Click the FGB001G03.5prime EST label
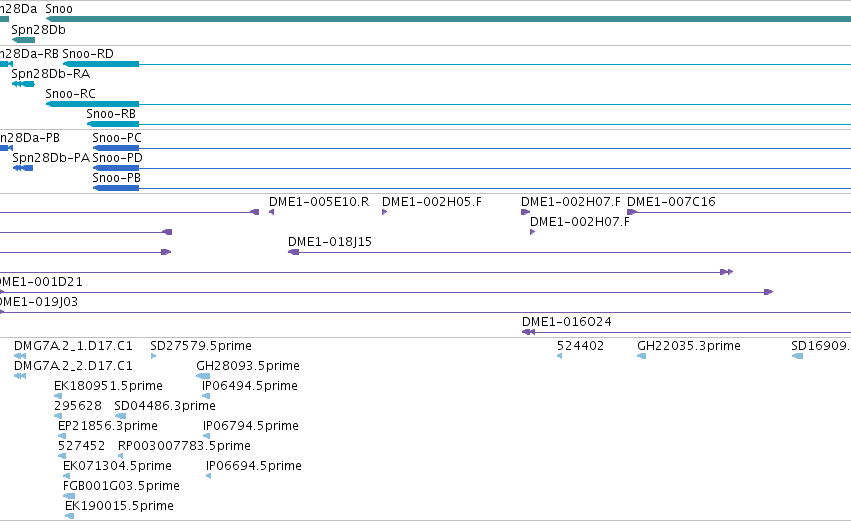This screenshot has height=521, width=851. pos(121,486)
